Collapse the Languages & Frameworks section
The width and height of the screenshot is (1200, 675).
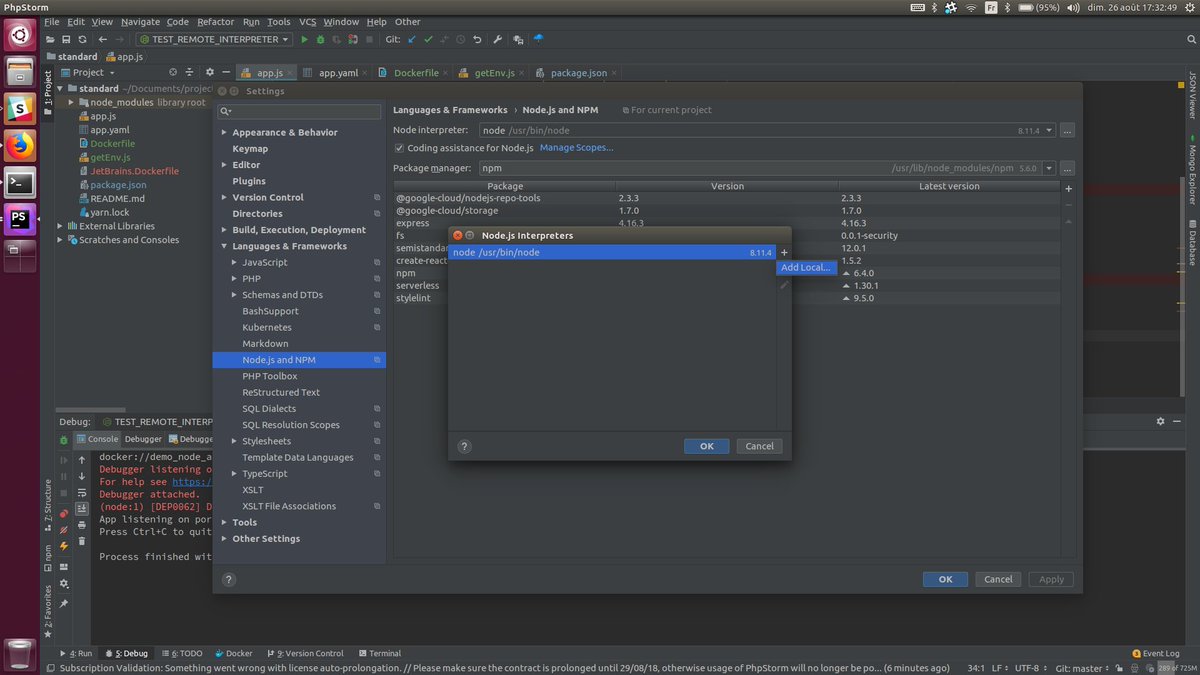[224, 246]
